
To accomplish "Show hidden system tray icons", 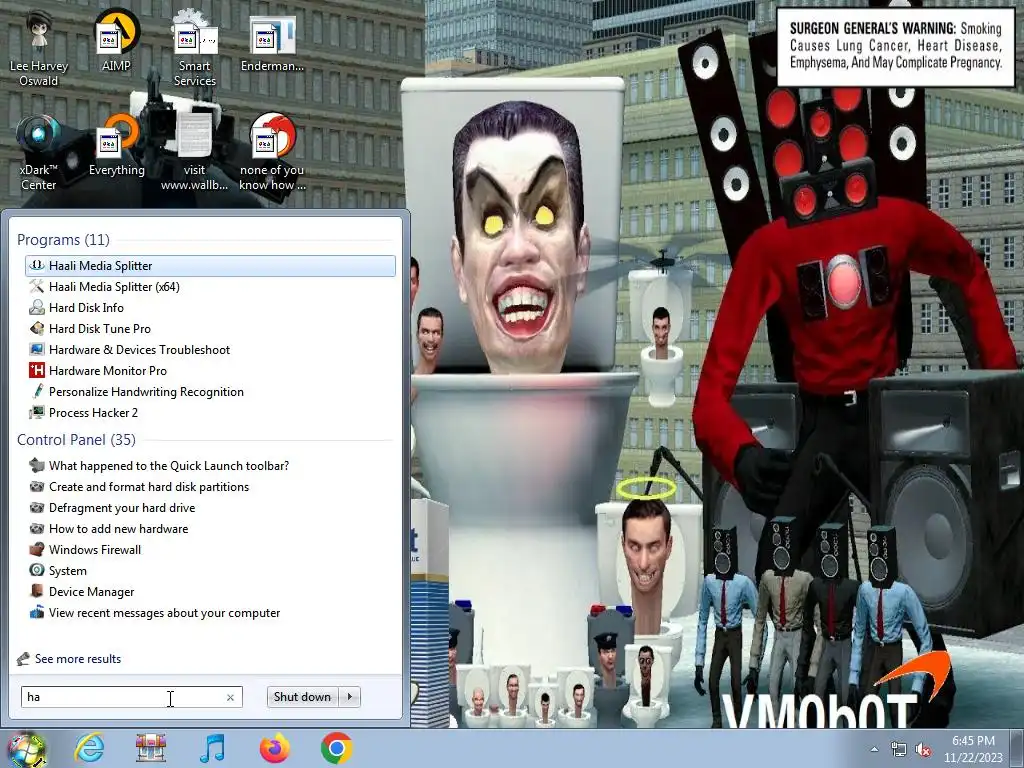I will pos(874,749).
